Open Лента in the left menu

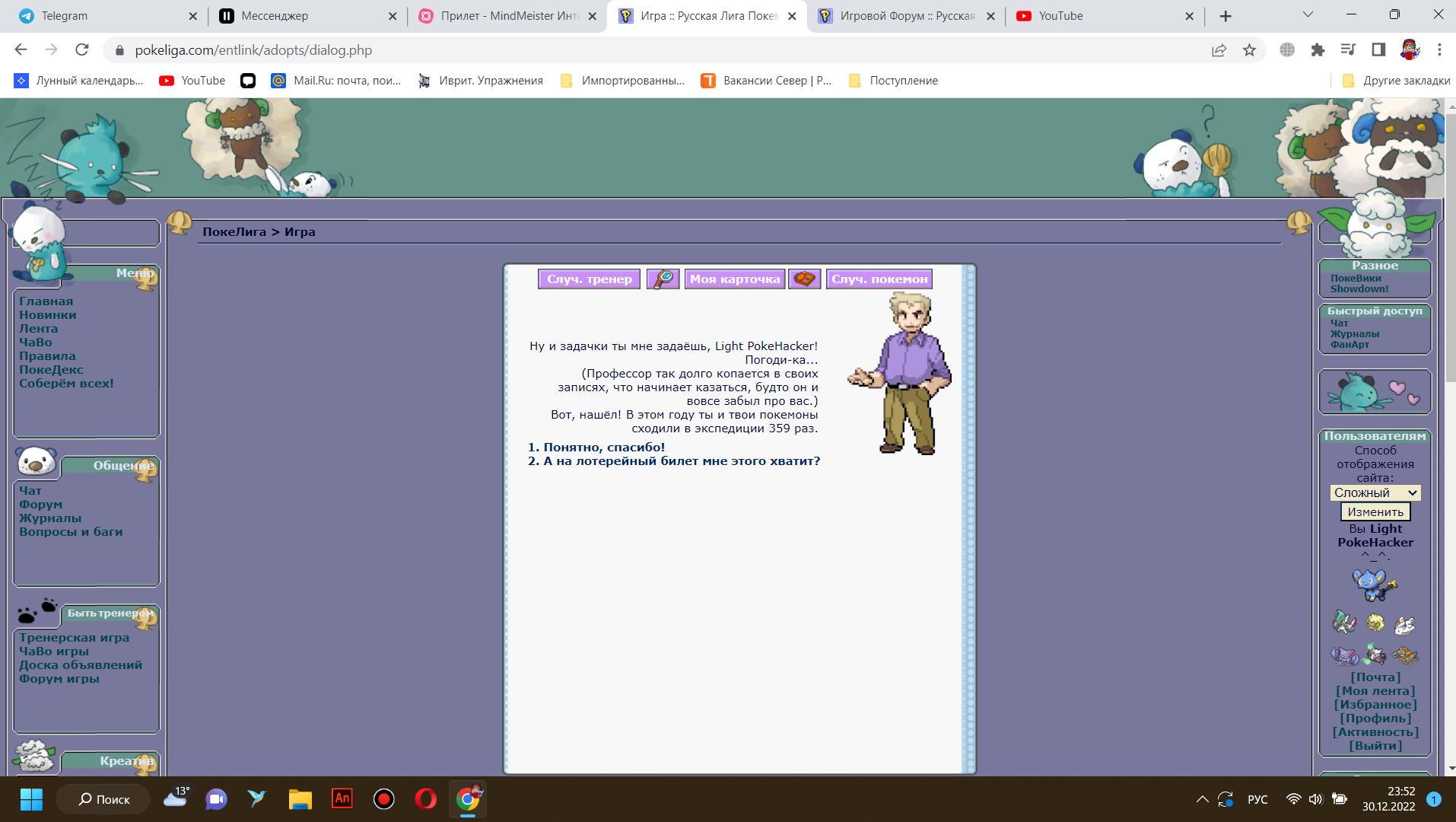coord(39,329)
